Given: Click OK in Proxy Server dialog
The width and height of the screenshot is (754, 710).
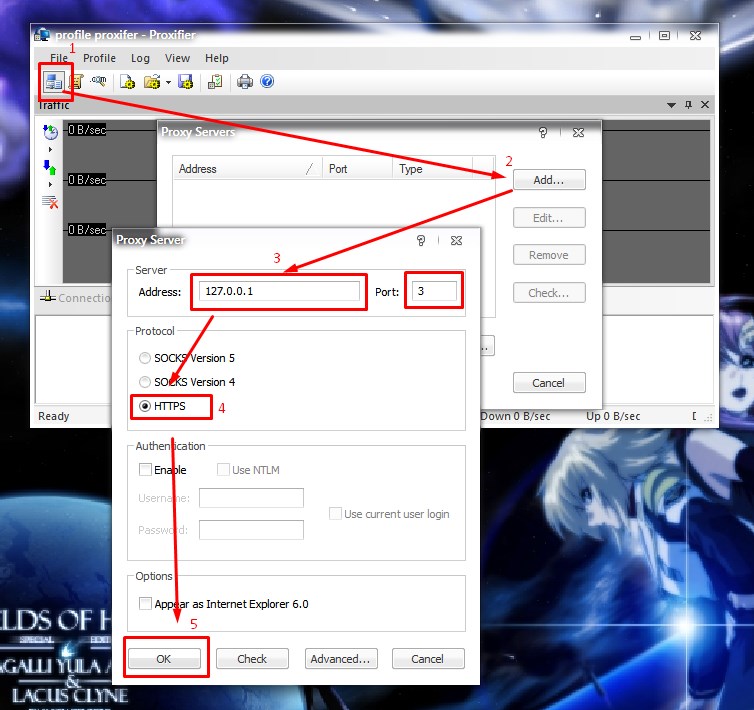Looking at the screenshot, I should pyautogui.click(x=164, y=659).
